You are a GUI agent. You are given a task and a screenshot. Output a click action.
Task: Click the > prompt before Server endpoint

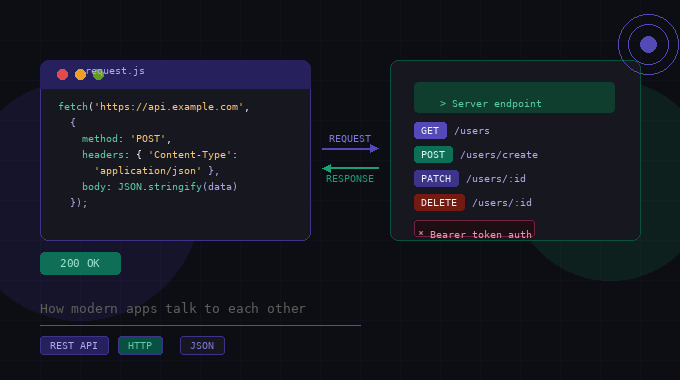point(443,104)
